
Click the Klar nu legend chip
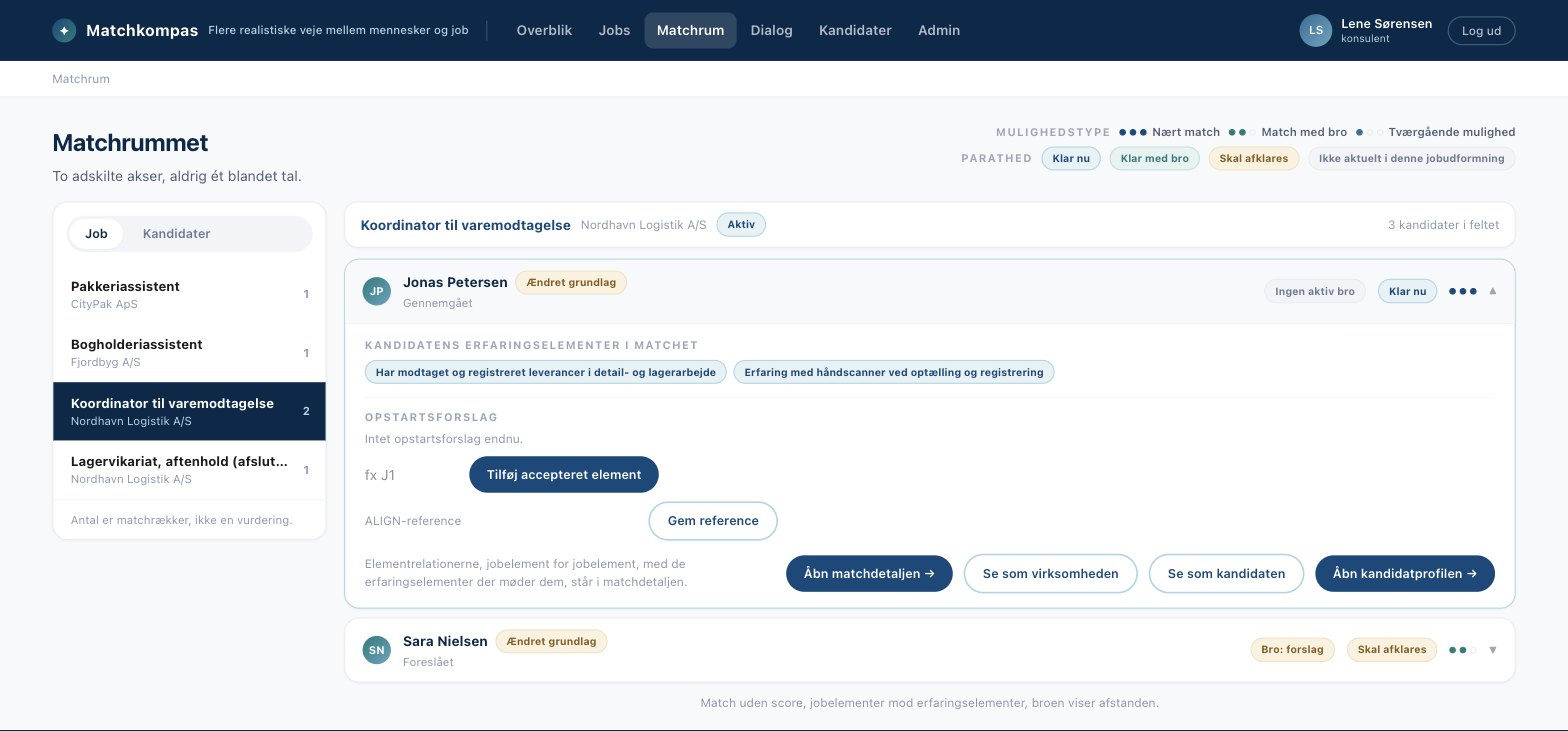[1071, 158]
